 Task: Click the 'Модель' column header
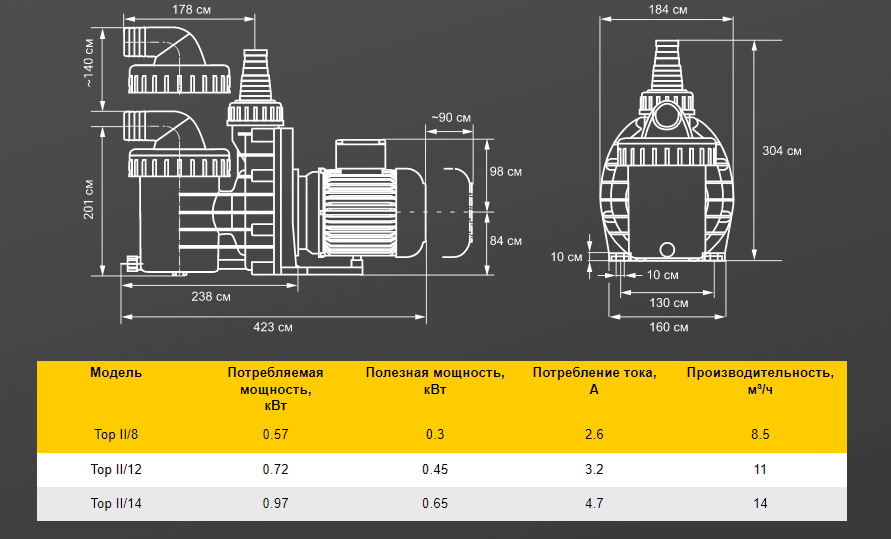(116, 373)
